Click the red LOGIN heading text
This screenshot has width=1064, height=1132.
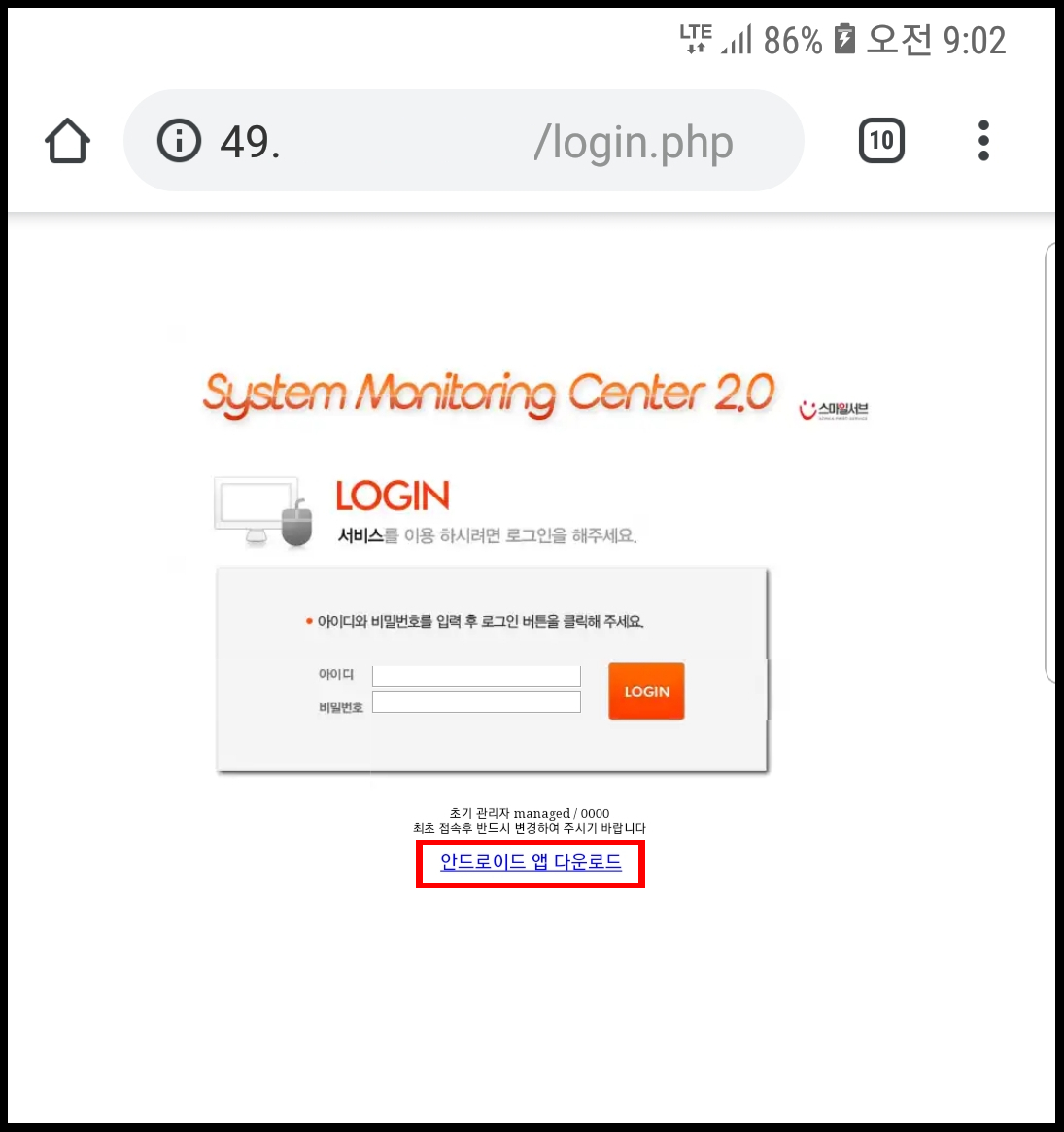tap(393, 496)
